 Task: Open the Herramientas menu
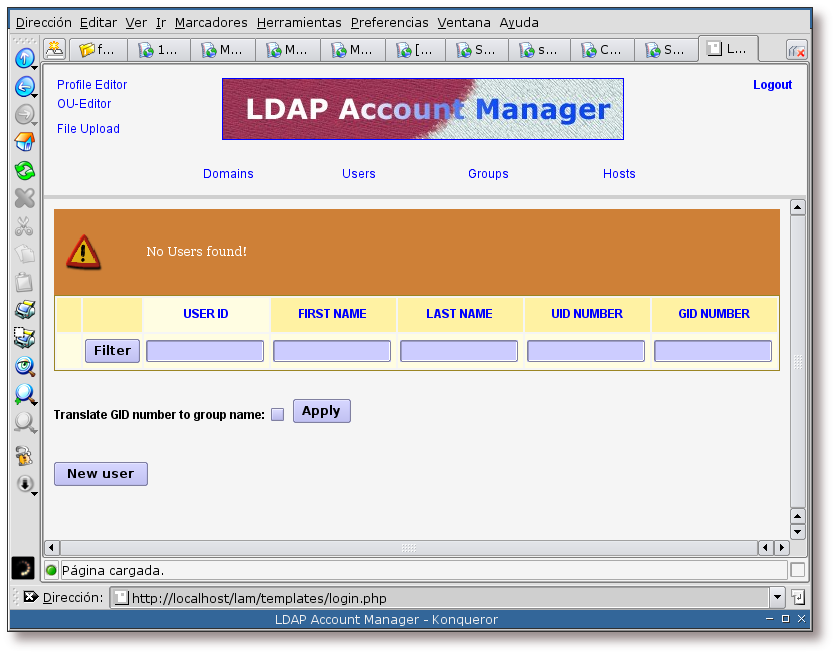pyautogui.click(x=298, y=22)
